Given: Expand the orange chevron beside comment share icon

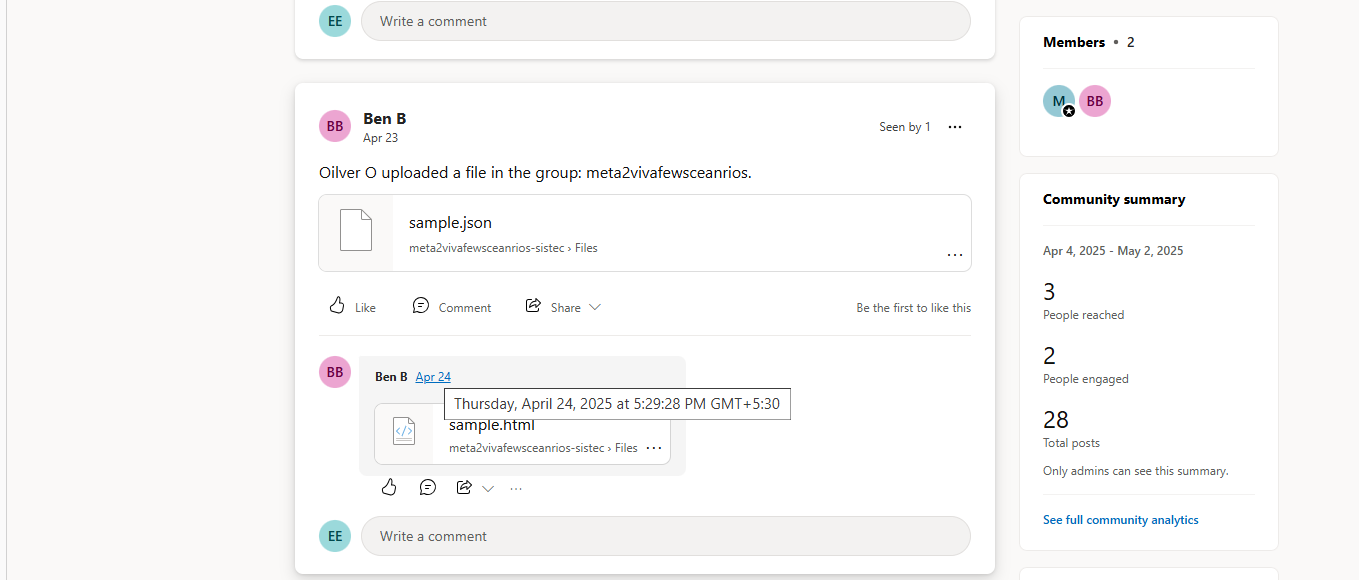Looking at the screenshot, I should [488, 488].
